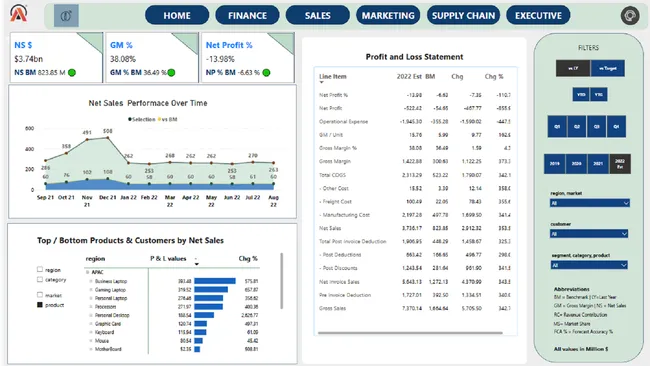650x366 pixels.
Task: Filter by quarter Q4
Action: pos(616,126)
